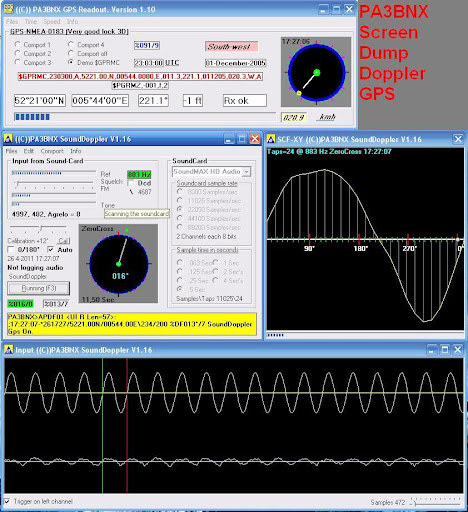The width and height of the screenshot is (468, 512).
Task: Click the latitude field 52°21'00"N
Action: tap(40, 100)
